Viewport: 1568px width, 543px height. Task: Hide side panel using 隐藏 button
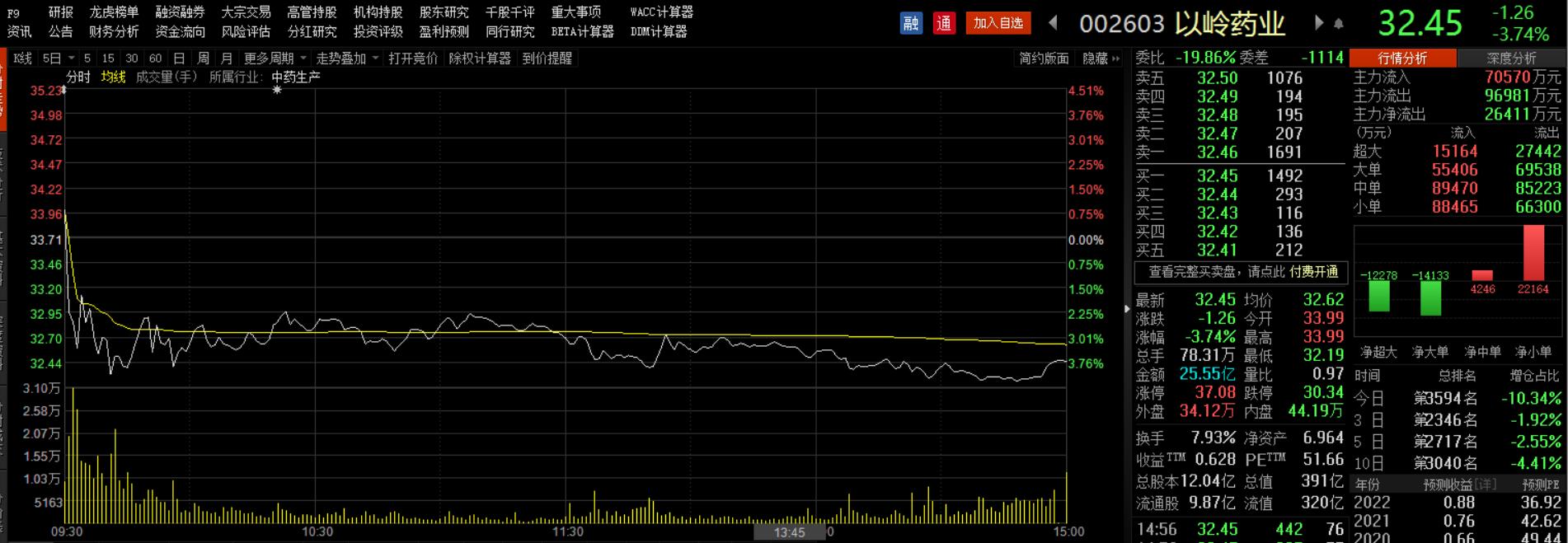(1101, 59)
